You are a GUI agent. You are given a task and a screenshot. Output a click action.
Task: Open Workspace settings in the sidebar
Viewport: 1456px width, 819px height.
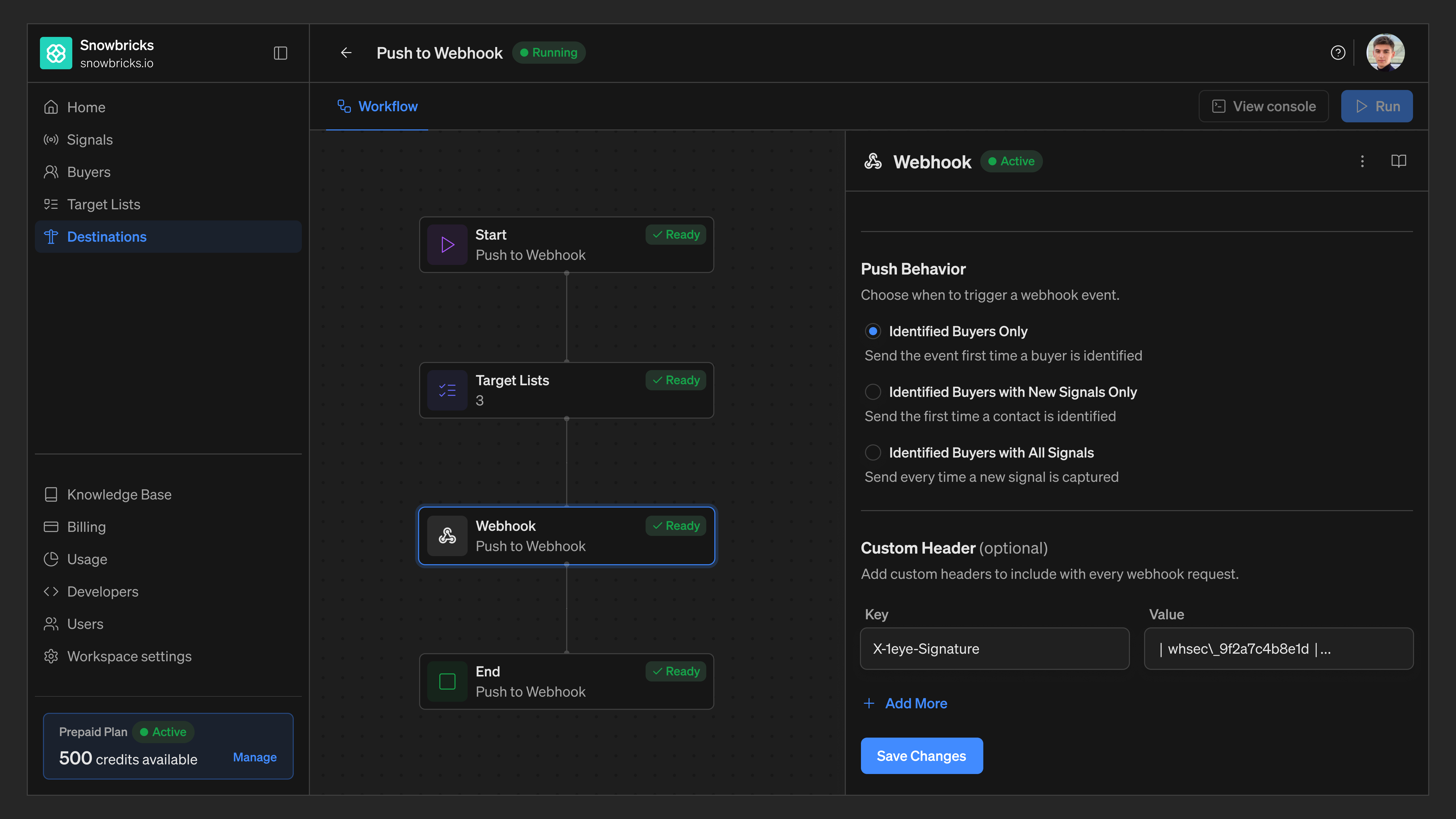pos(168,656)
